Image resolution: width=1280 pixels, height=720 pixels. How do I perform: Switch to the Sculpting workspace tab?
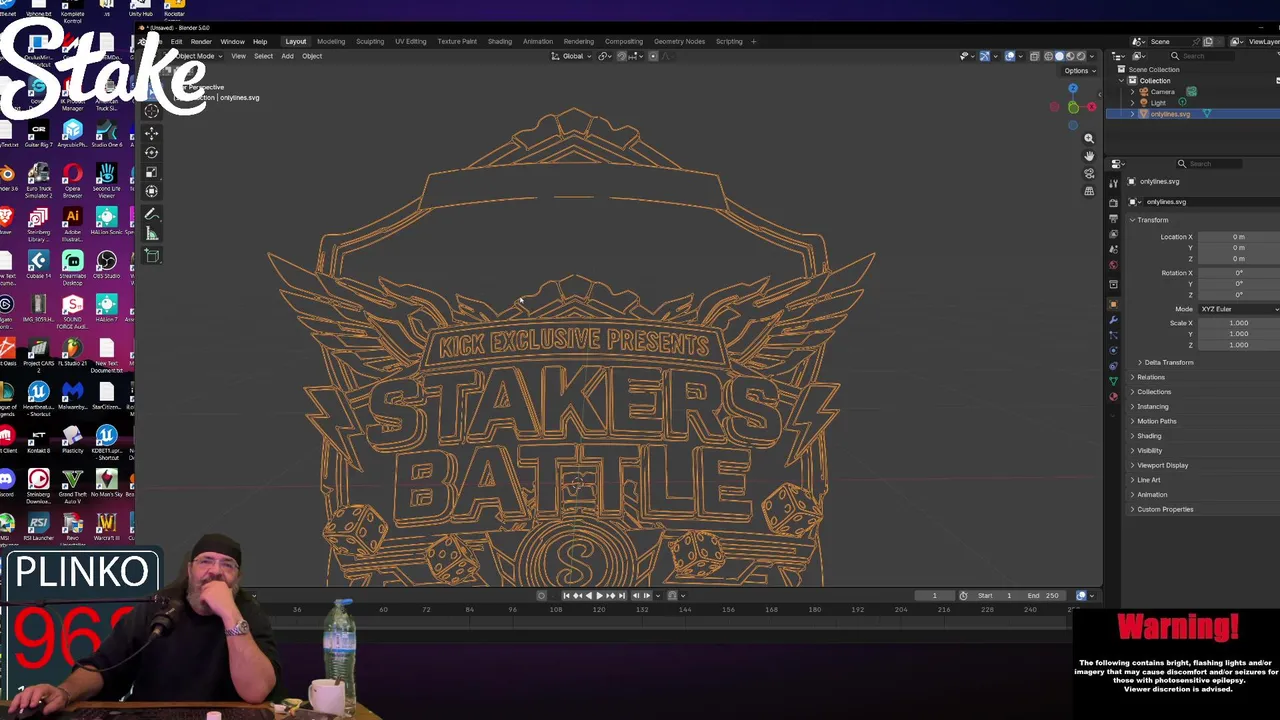[370, 41]
